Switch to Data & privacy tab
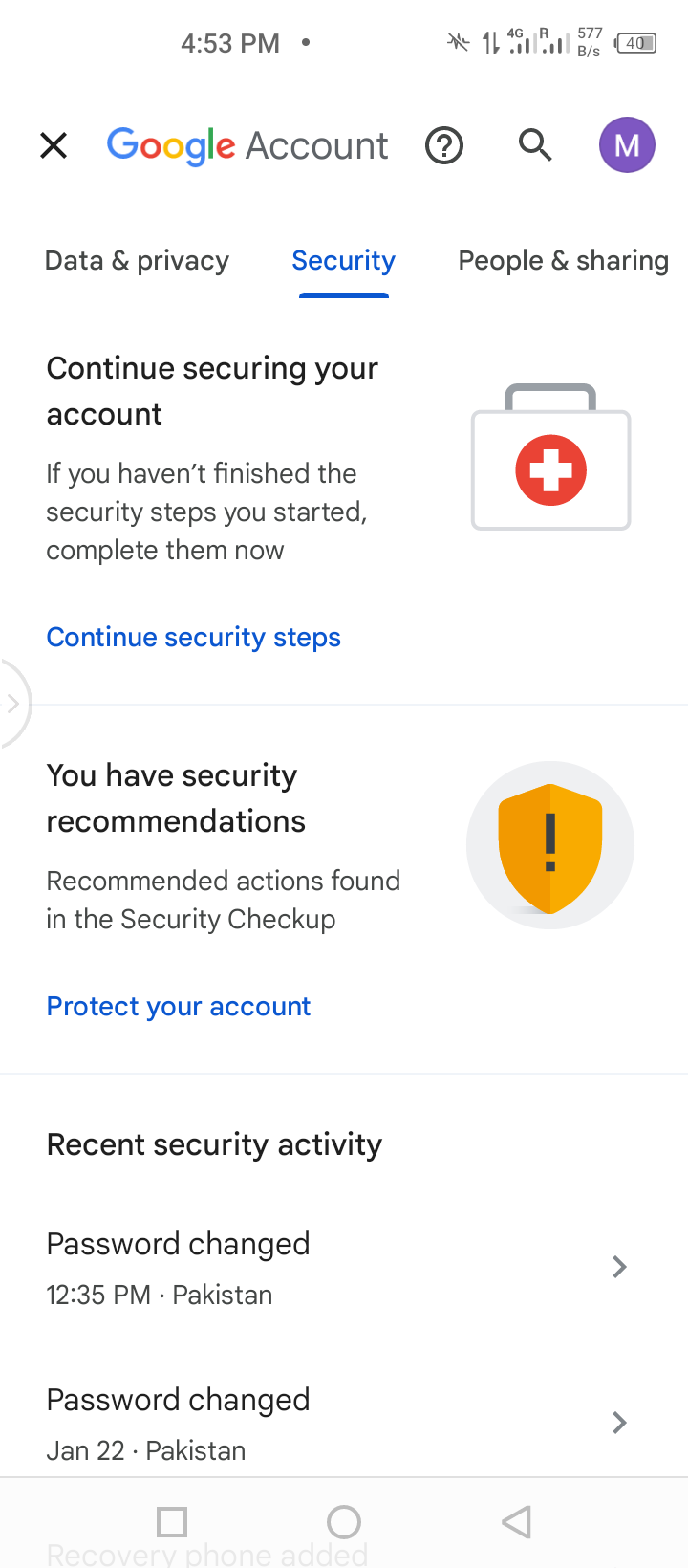This screenshot has height=1568, width=688. tap(137, 261)
